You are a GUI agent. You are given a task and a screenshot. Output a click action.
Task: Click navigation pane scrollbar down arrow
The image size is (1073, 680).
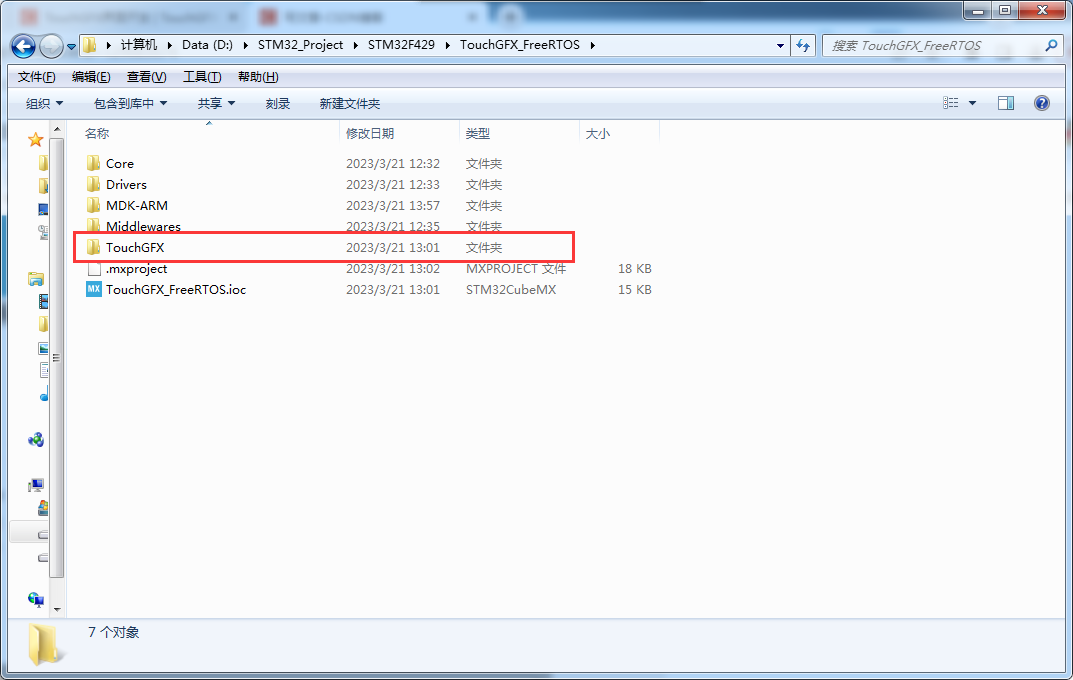point(57,609)
